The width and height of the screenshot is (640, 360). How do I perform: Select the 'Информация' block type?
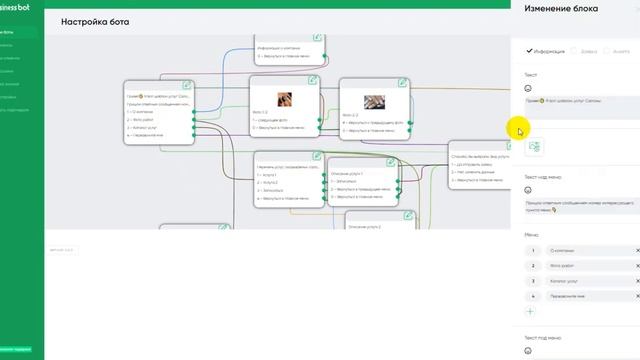[x=545, y=51]
